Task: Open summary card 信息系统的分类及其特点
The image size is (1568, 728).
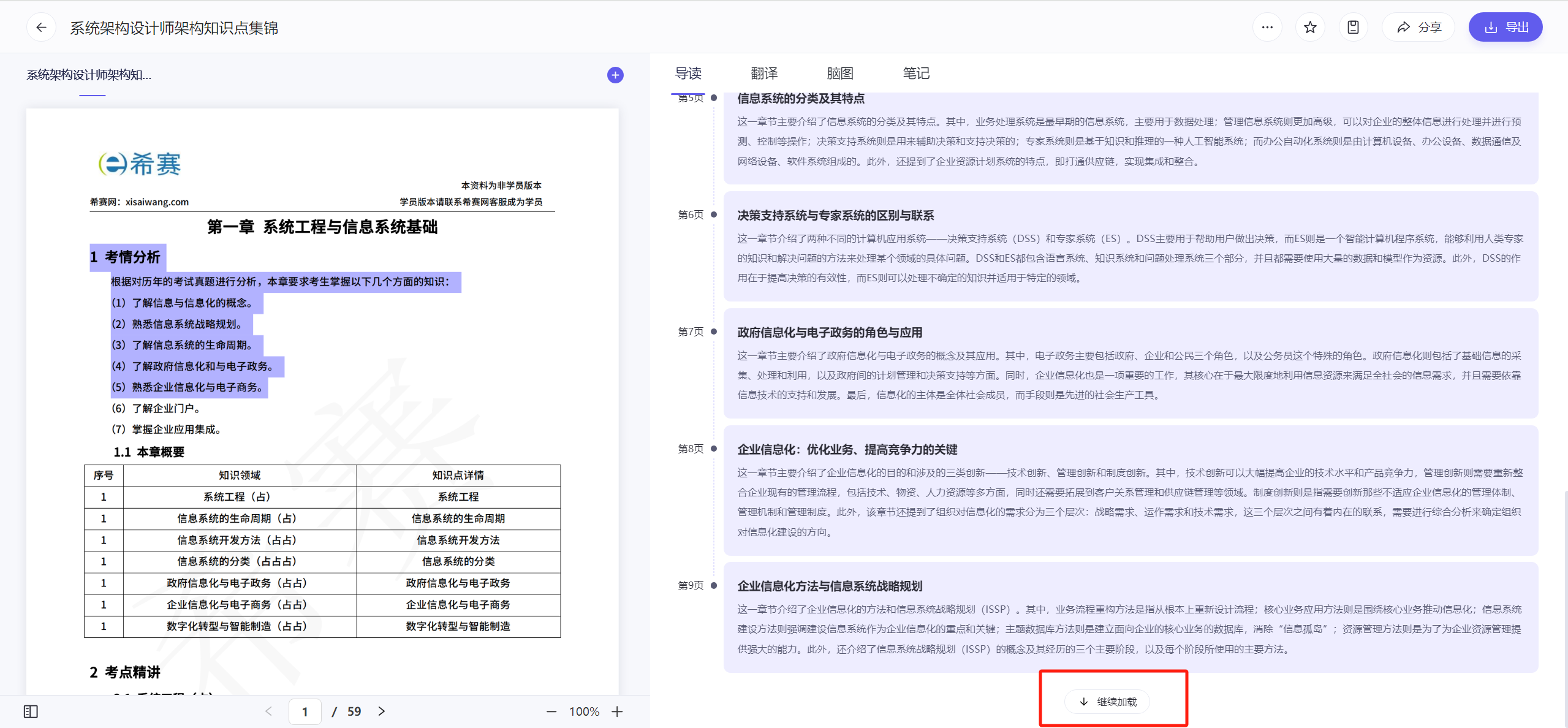Action: (1131, 138)
